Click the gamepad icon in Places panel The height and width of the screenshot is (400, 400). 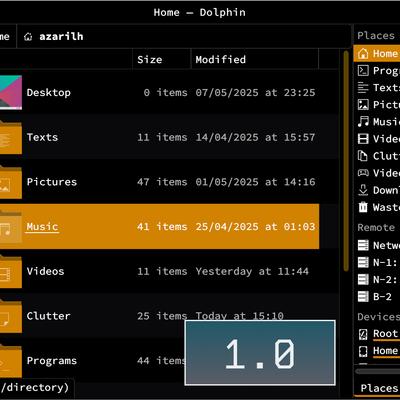363,173
